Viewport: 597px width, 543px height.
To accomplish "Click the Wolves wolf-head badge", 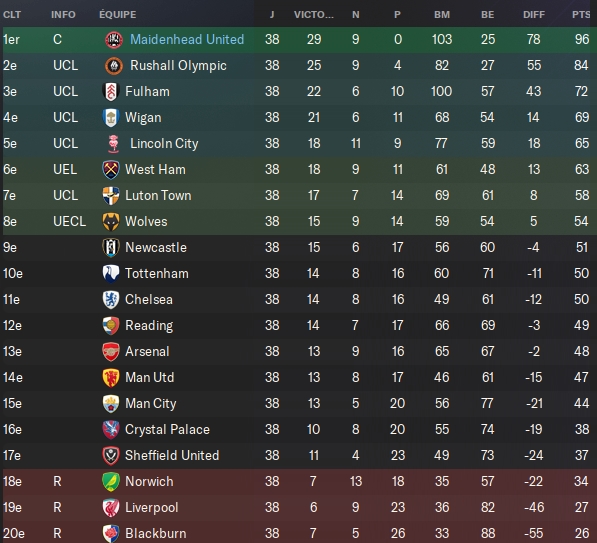I will [x=111, y=222].
